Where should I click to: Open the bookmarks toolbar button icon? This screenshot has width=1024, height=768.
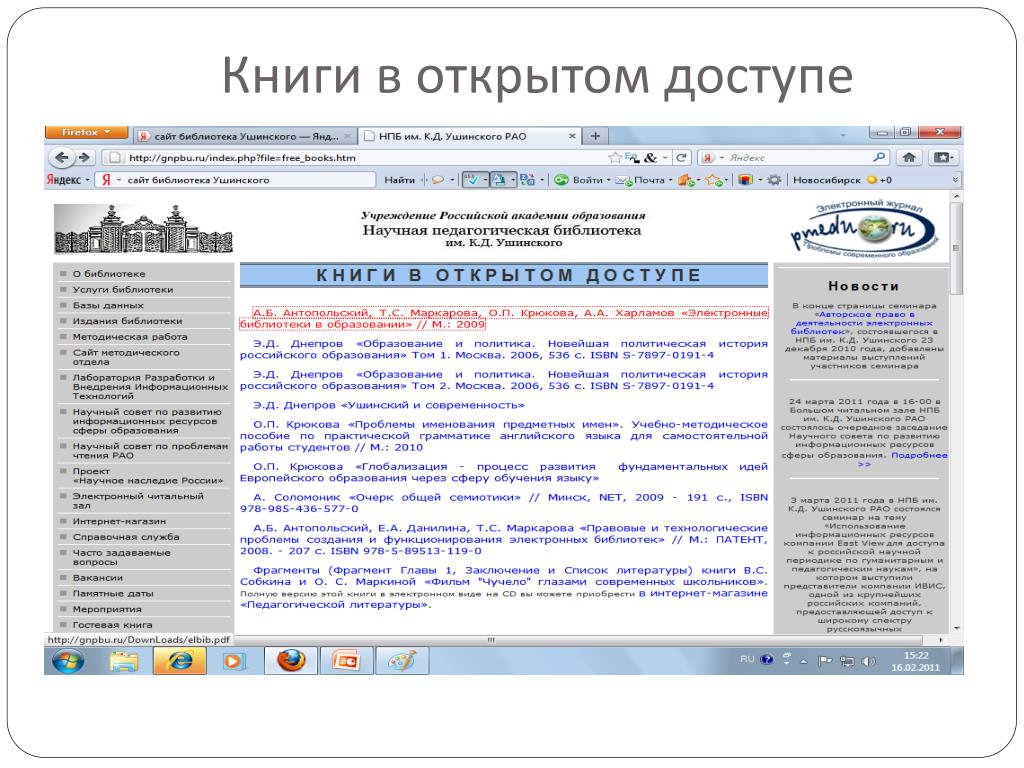(944, 157)
